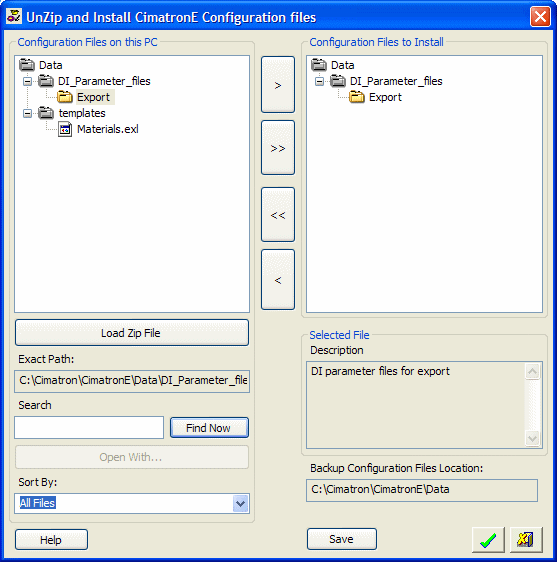Move all files right with >> button
Viewport: 557px width, 562px height.
[x=278, y=148]
